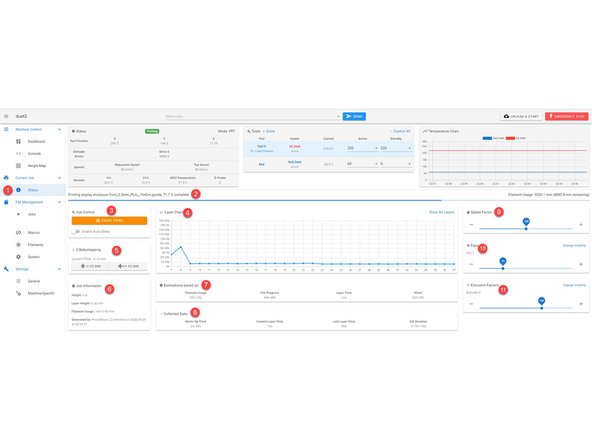592x444 pixels.
Task: Open Tool 0 active temperature dropdown
Action: click(376, 148)
